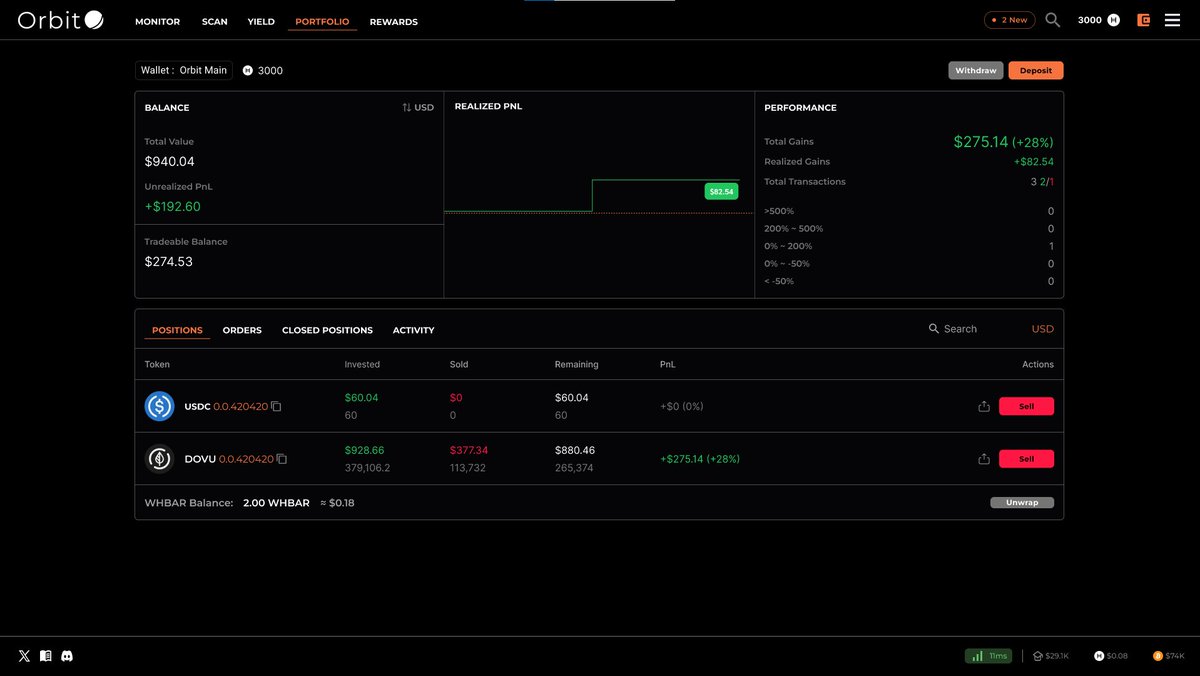Open the header search magnifier icon
This screenshot has height=676, width=1200.
point(1052,20)
